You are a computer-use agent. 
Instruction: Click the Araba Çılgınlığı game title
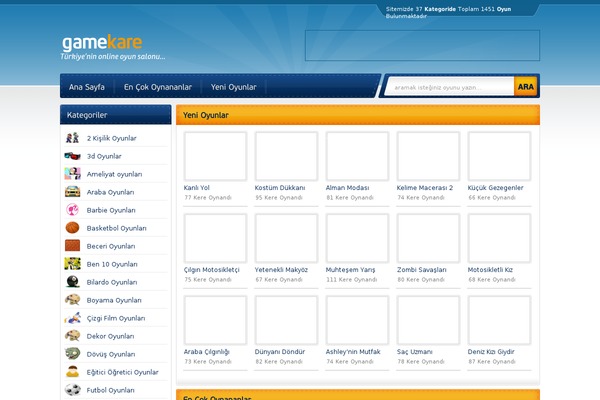click(207, 352)
